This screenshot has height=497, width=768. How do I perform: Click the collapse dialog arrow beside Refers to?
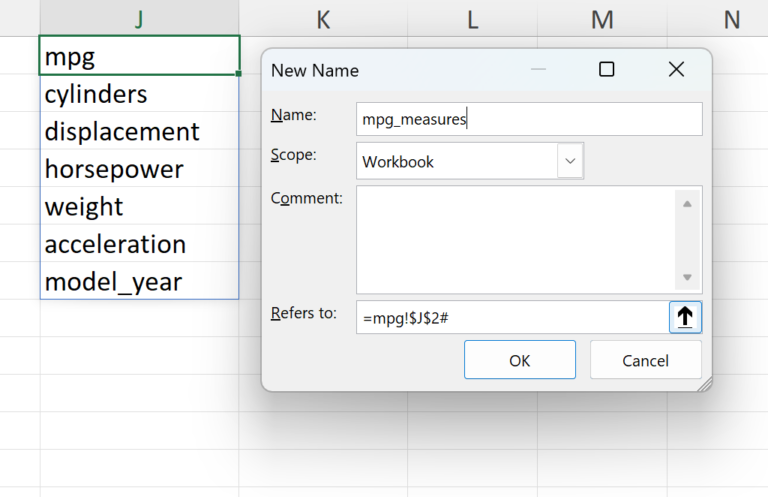[685, 318]
